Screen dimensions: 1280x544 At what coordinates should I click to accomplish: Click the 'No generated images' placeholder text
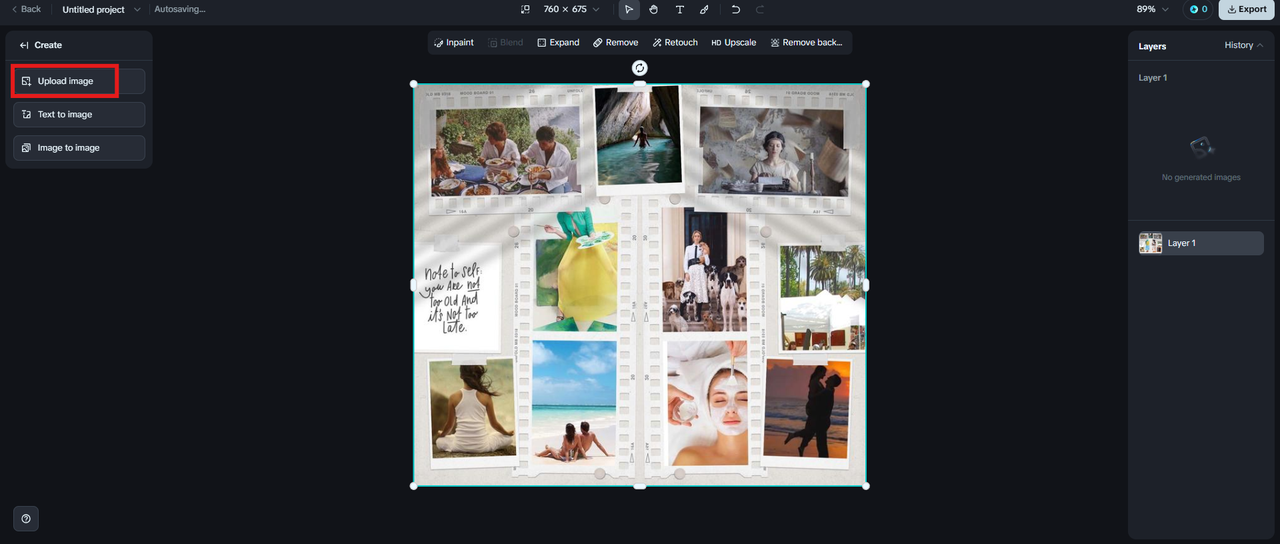[x=1201, y=178]
